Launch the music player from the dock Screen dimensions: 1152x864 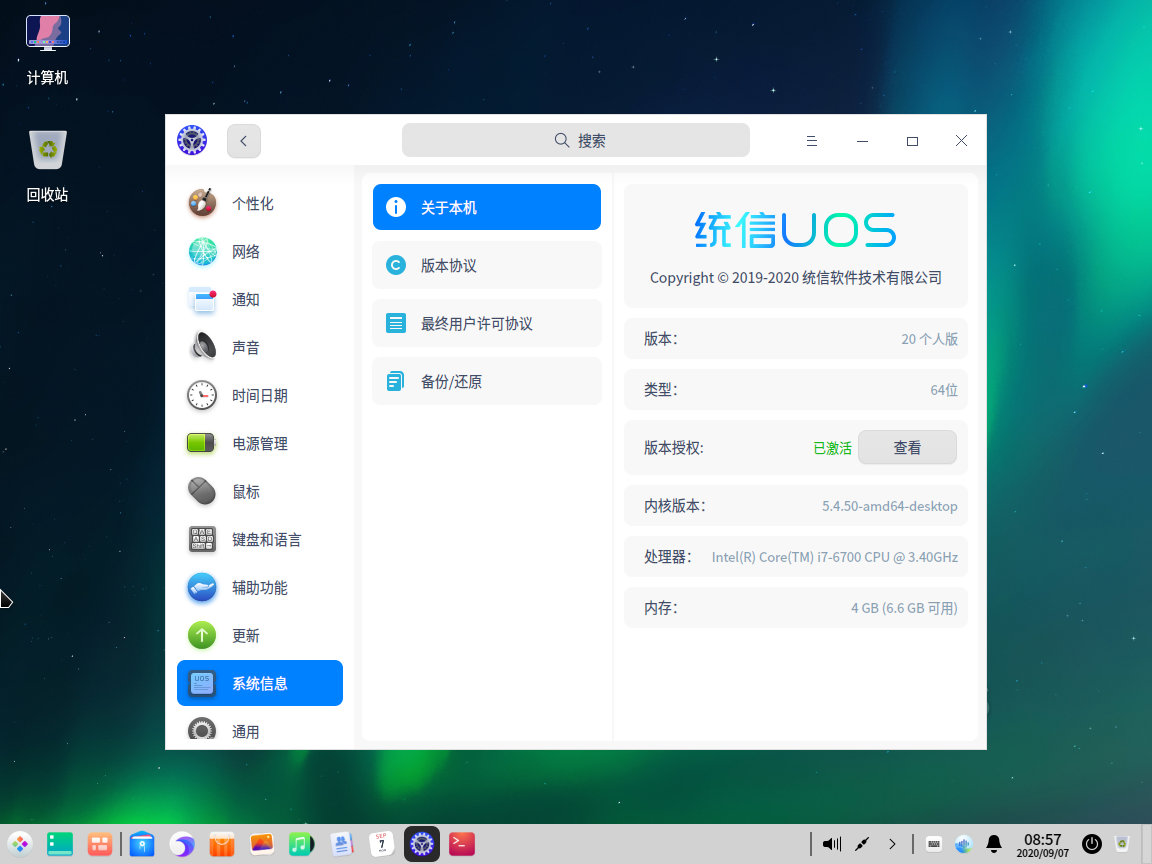(x=301, y=844)
